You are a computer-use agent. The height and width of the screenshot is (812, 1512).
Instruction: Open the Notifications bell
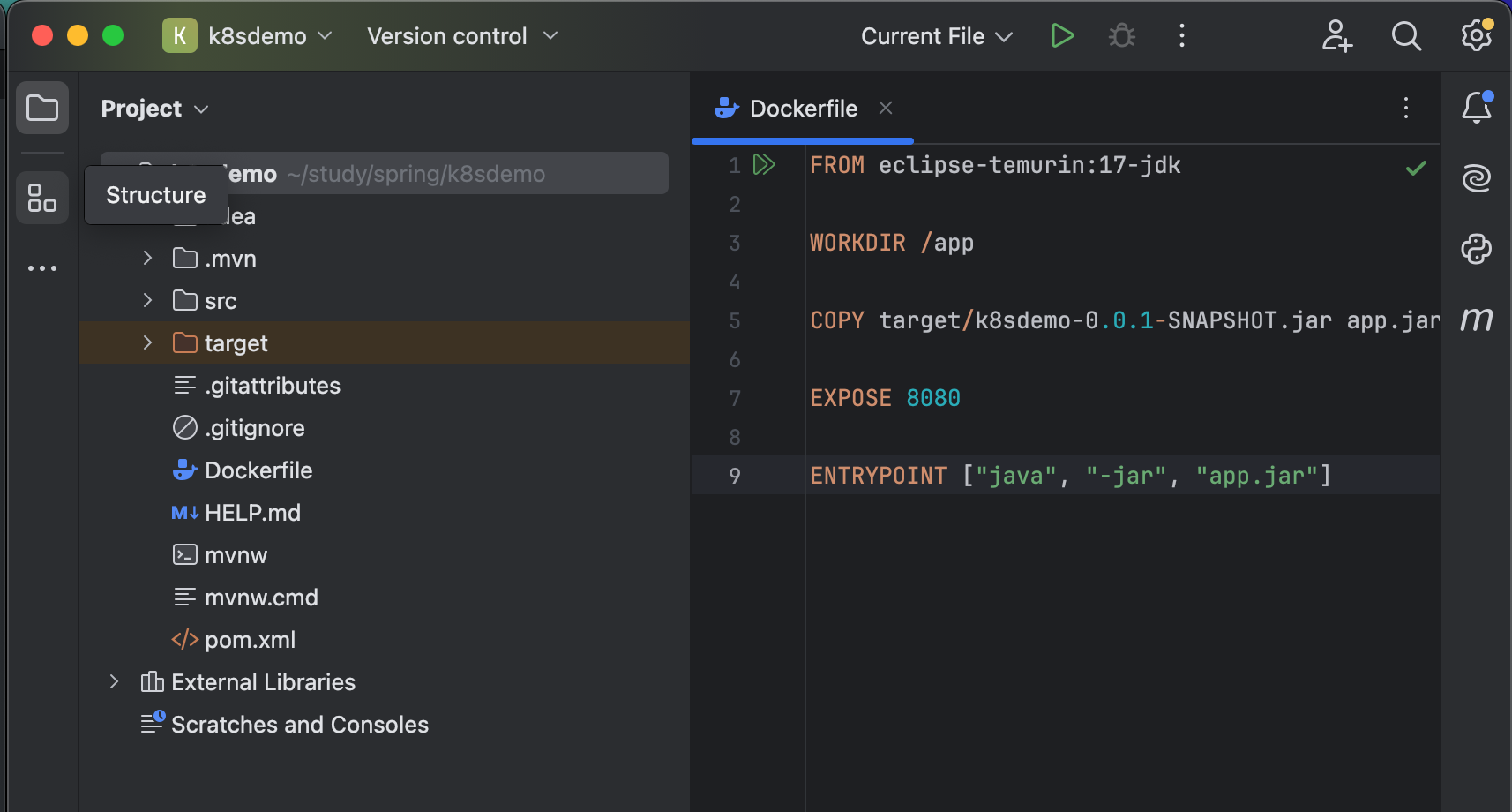(1477, 108)
